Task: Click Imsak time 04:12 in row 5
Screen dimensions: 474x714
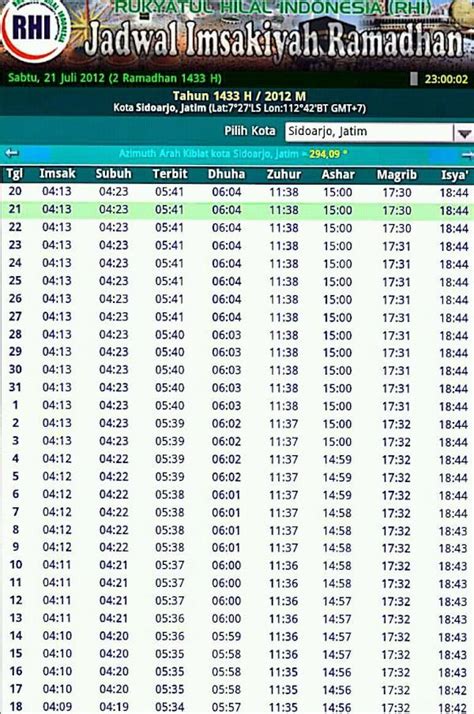Action: point(57,476)
